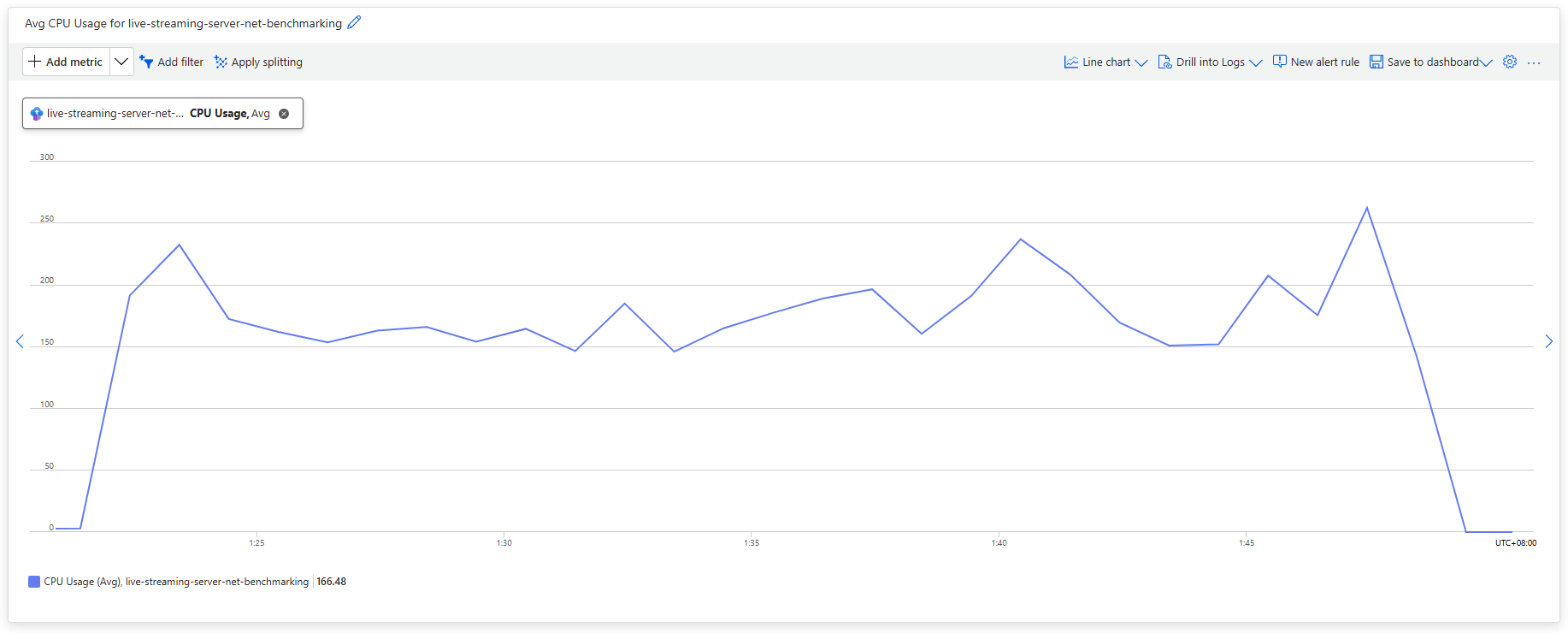Image resolution: width=1568 pixels, height=633 pixels.
Task: Click the 100 y-axis label
Action: click(x=47, y=405)
